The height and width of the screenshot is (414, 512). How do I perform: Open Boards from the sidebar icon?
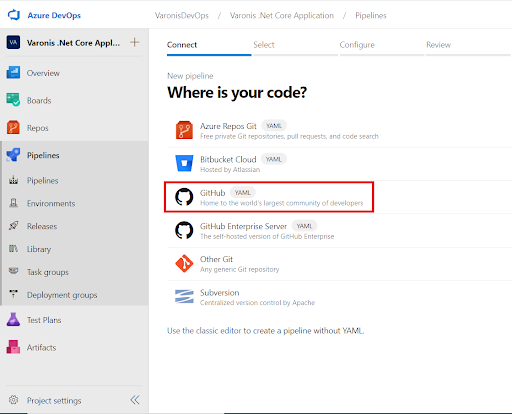coord(13,100)
